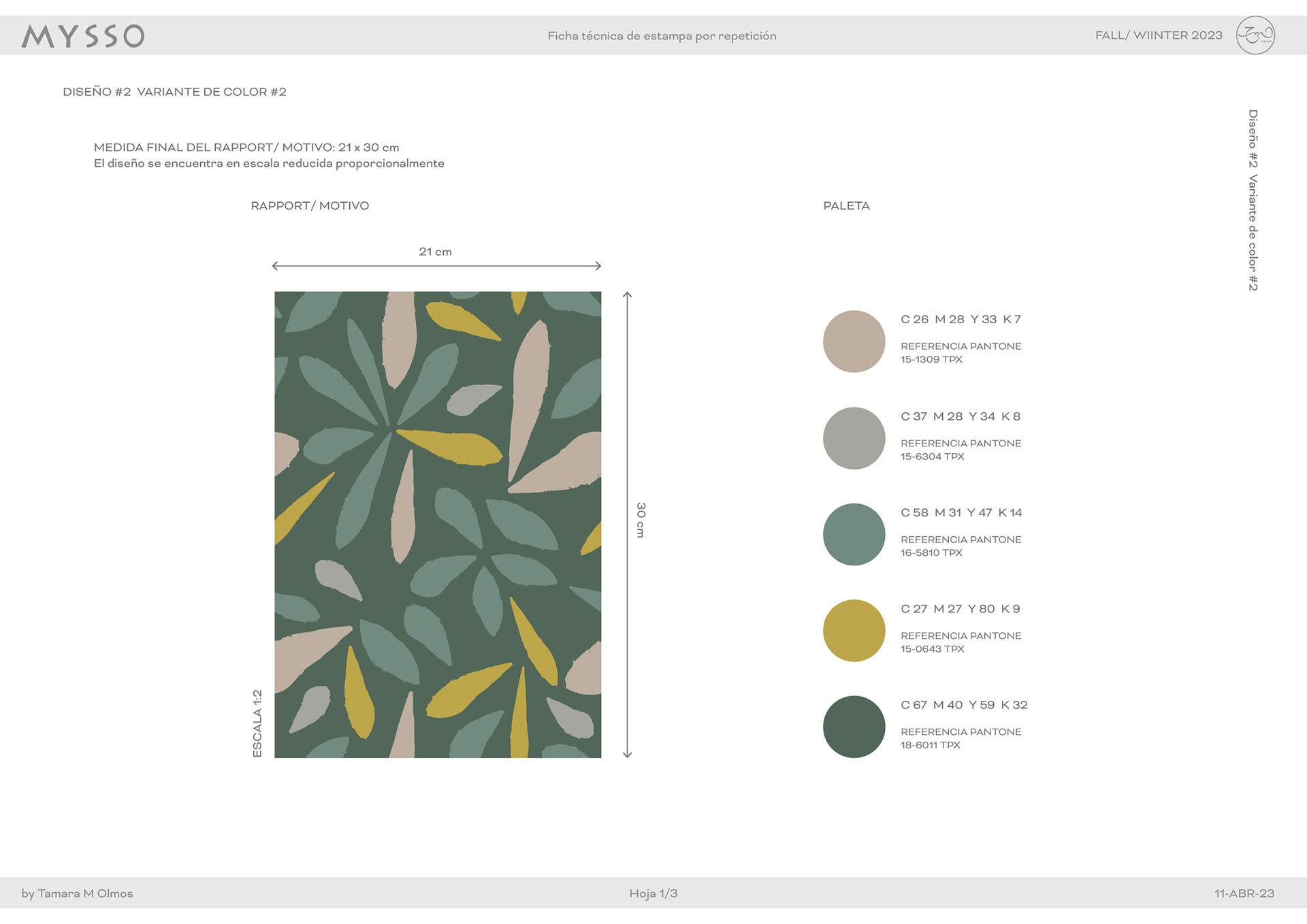Click the RAPPORT/ MOTIVO heading

click(x=310, y=205)
